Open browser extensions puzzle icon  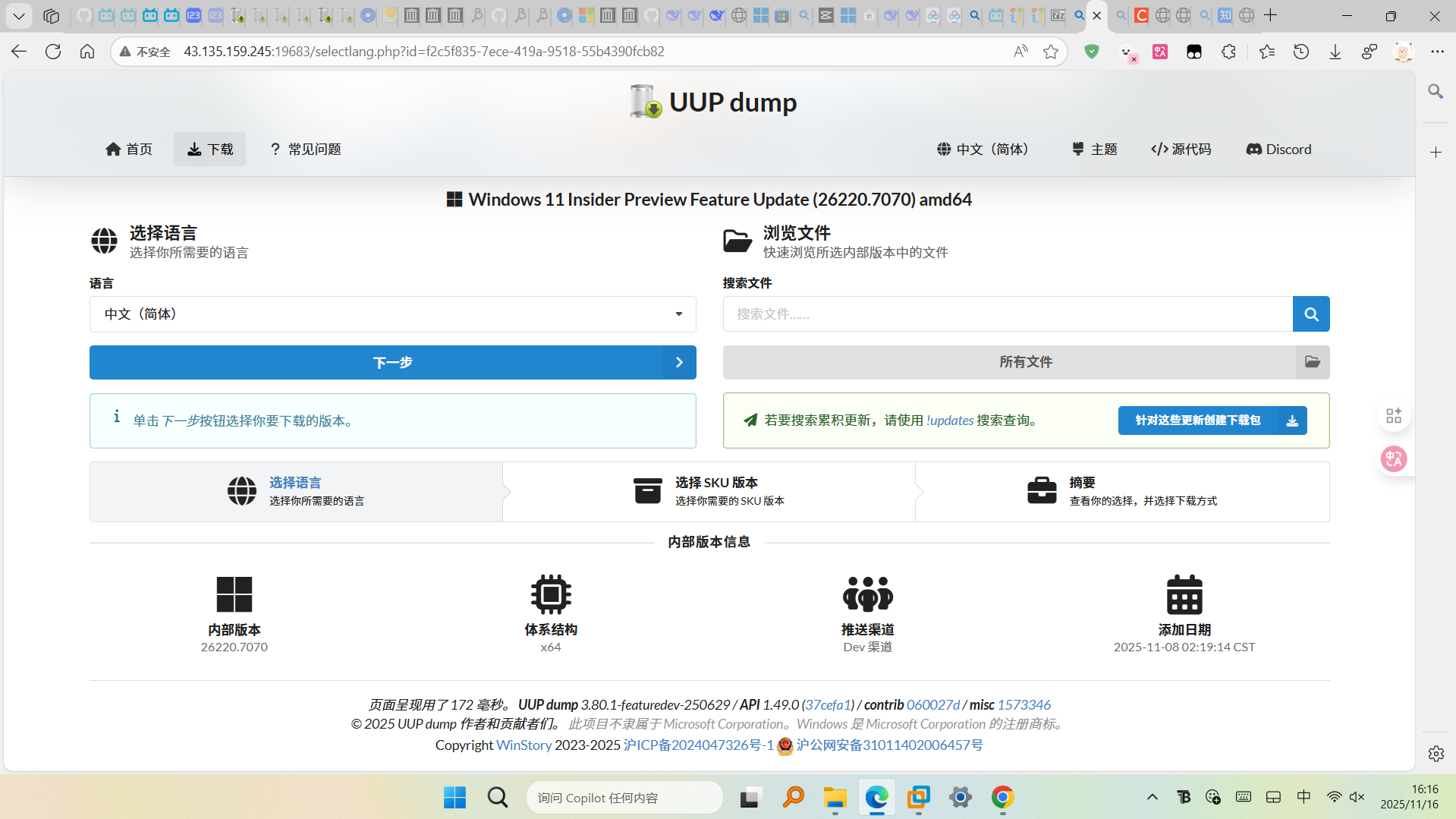click(x=1228, y=52)
